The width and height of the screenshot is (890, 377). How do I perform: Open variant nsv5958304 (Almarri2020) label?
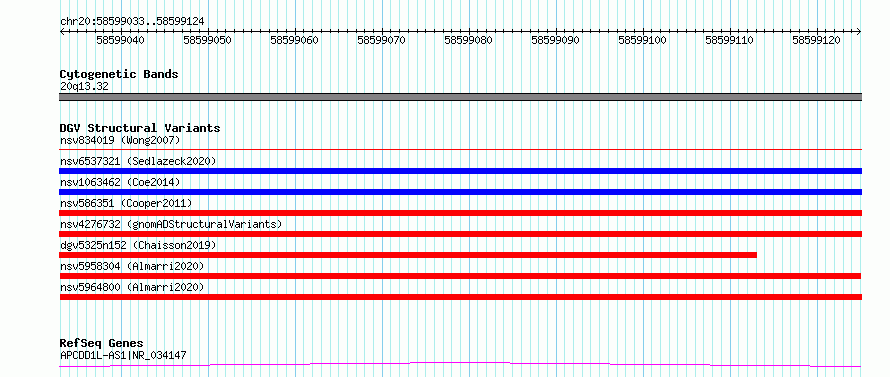(x=132, y=266)
